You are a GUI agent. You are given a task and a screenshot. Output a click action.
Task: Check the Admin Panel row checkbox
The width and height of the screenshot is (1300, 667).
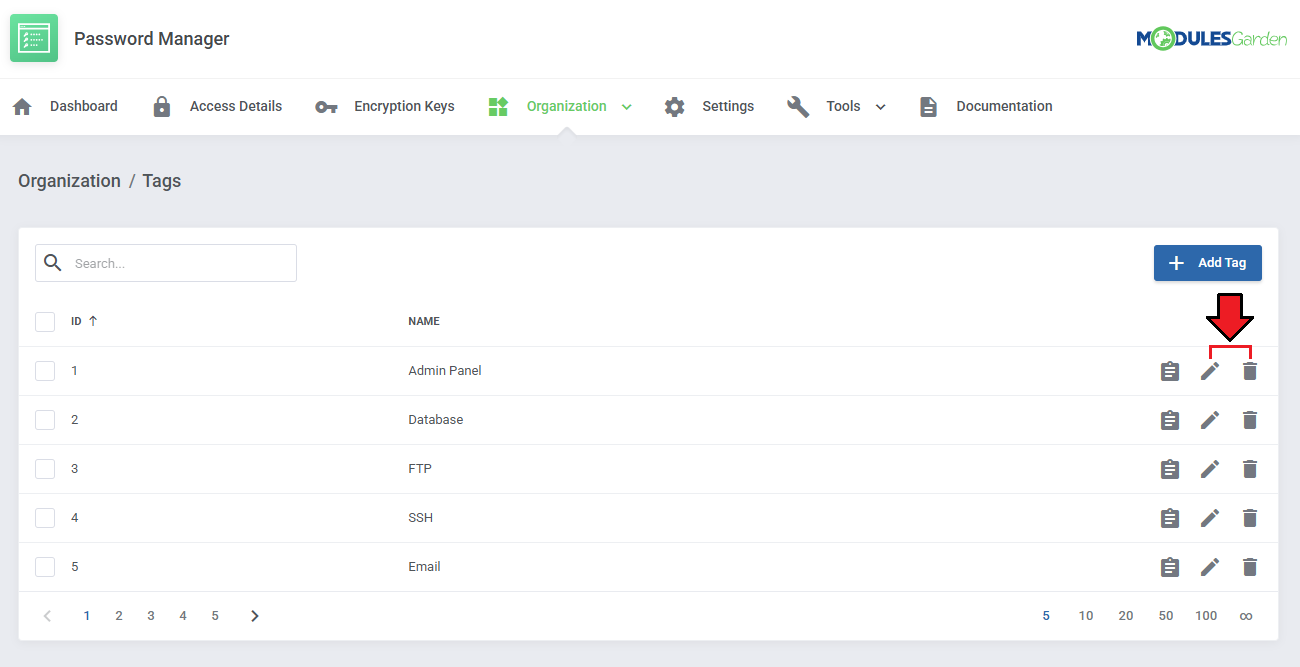click(x=45, y=371)
